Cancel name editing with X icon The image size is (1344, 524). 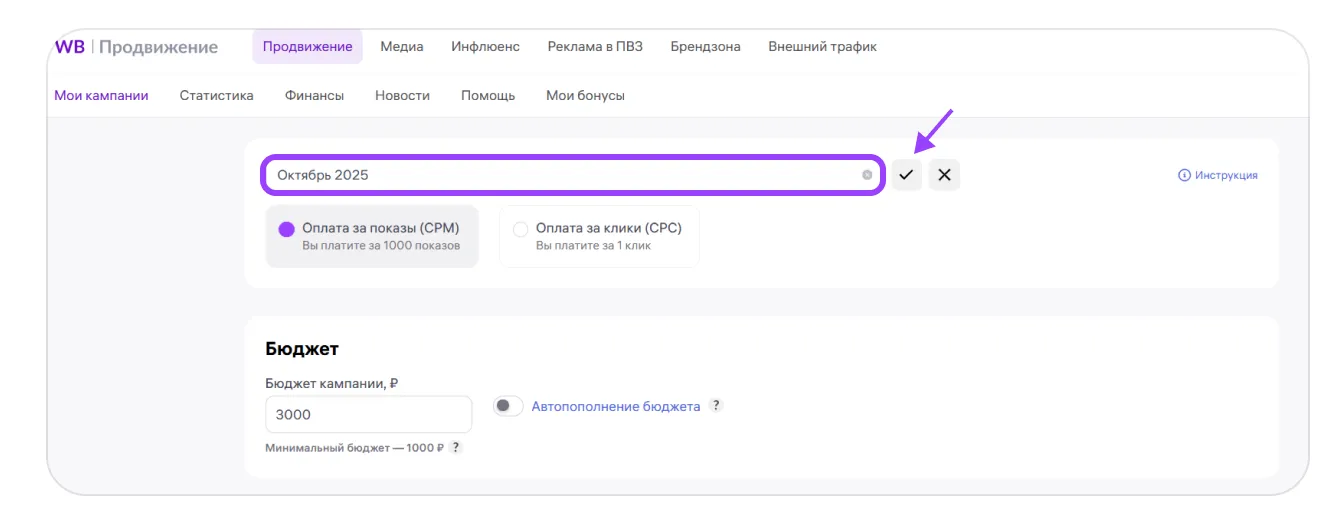944,175
